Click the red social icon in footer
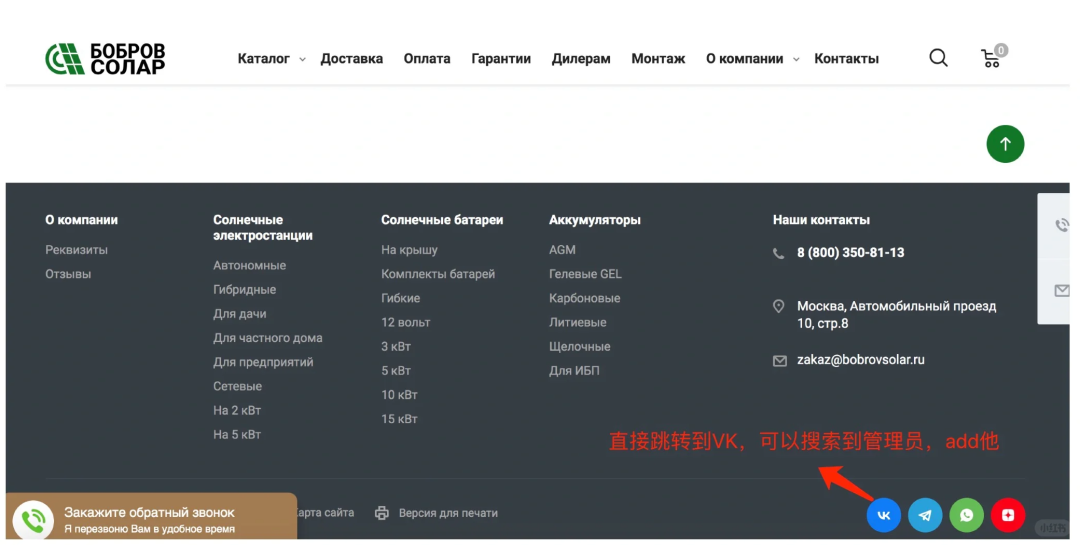 pyautogui.click(x=1008, y=515)
